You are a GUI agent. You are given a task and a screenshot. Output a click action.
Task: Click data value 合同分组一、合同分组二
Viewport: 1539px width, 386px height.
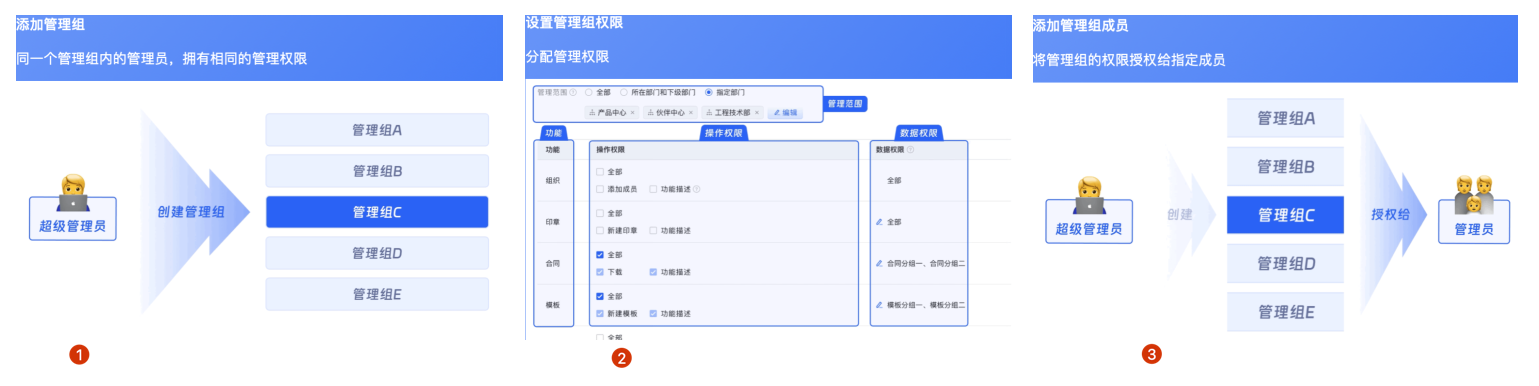(926, 263)
